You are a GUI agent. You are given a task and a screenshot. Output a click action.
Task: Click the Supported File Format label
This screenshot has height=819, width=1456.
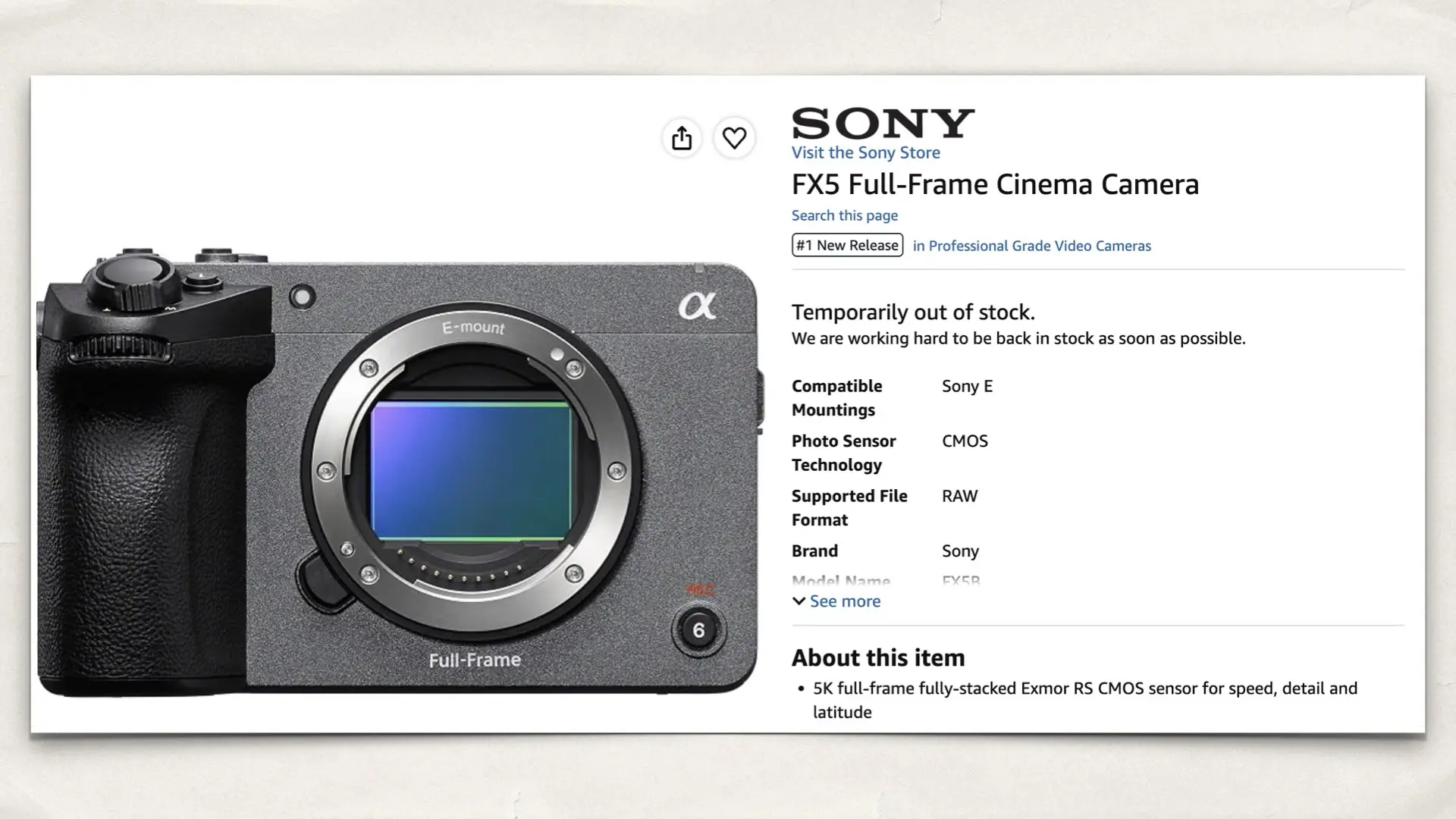point(849,508)
